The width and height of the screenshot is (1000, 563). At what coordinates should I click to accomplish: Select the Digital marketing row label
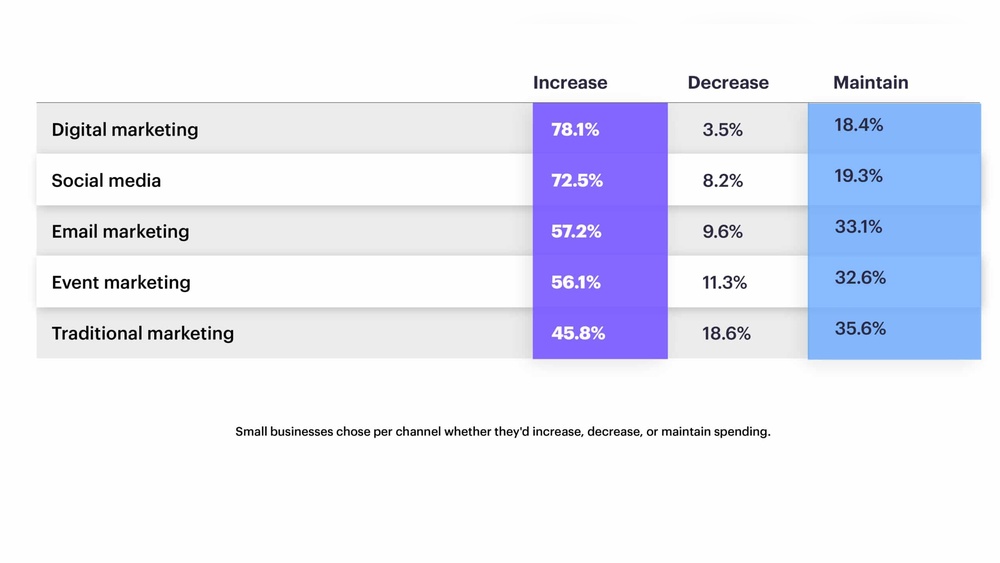[x=125, y=130]
